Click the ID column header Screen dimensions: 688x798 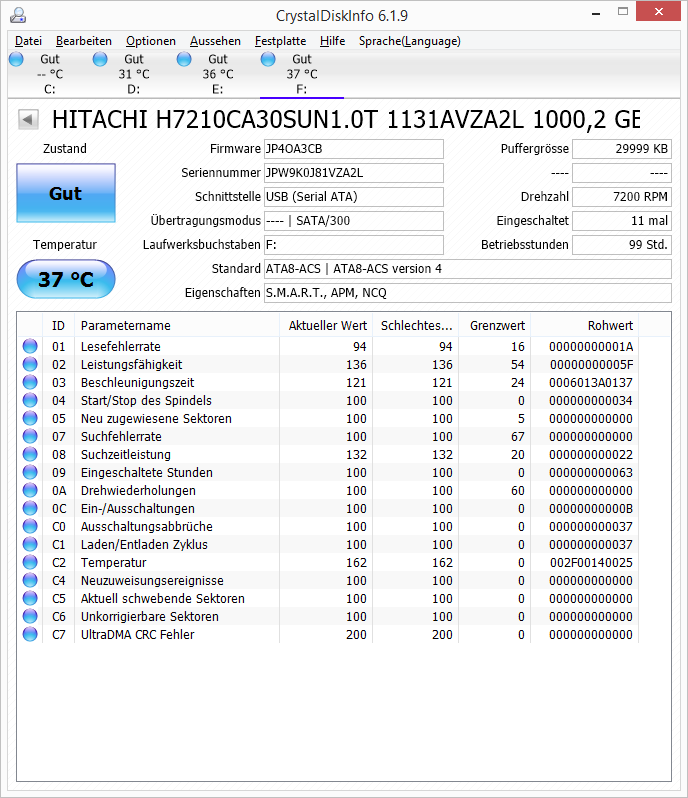click(59, 326)
